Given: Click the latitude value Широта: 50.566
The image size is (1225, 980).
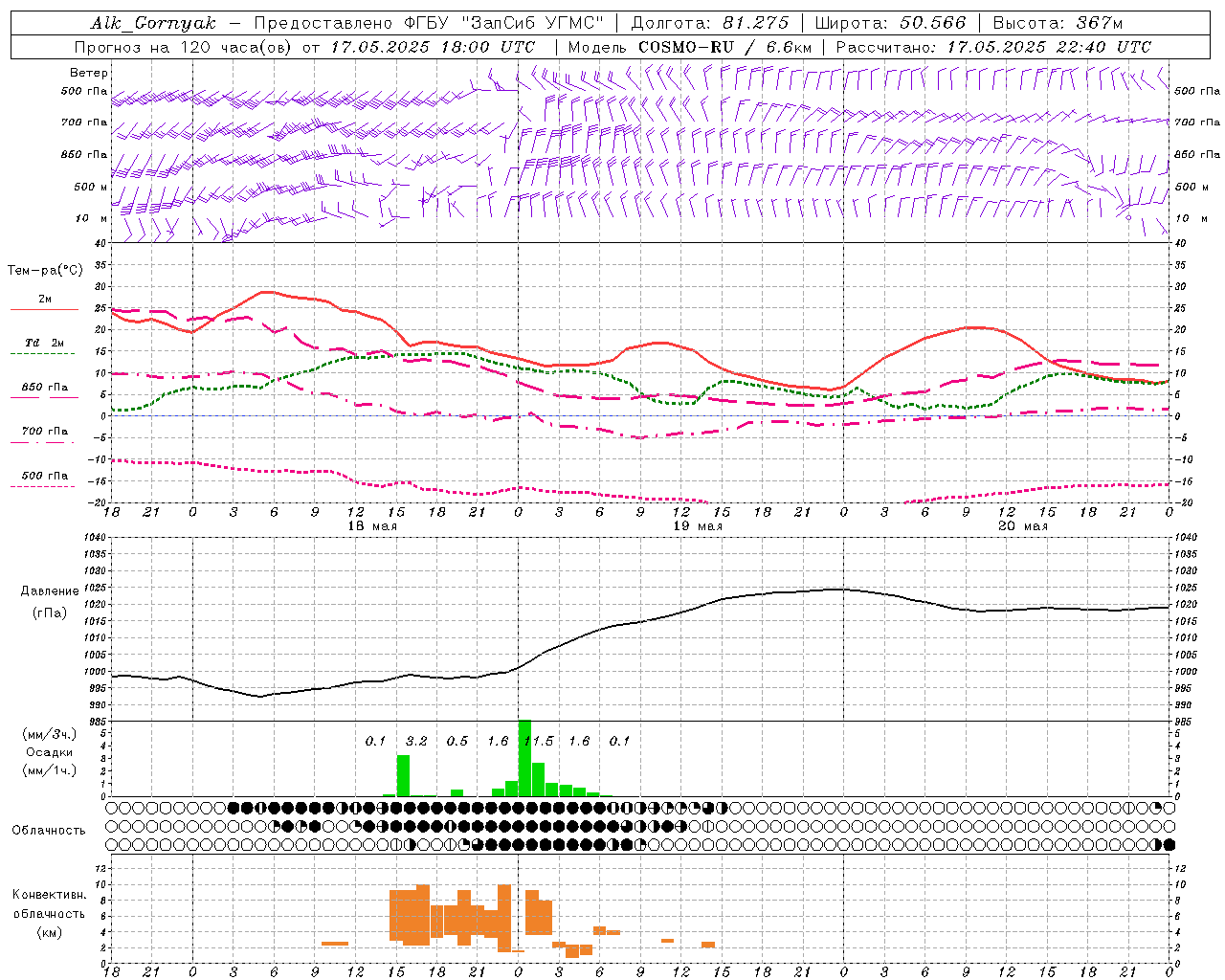Looking at the screenshot, I should pos(891,23).
